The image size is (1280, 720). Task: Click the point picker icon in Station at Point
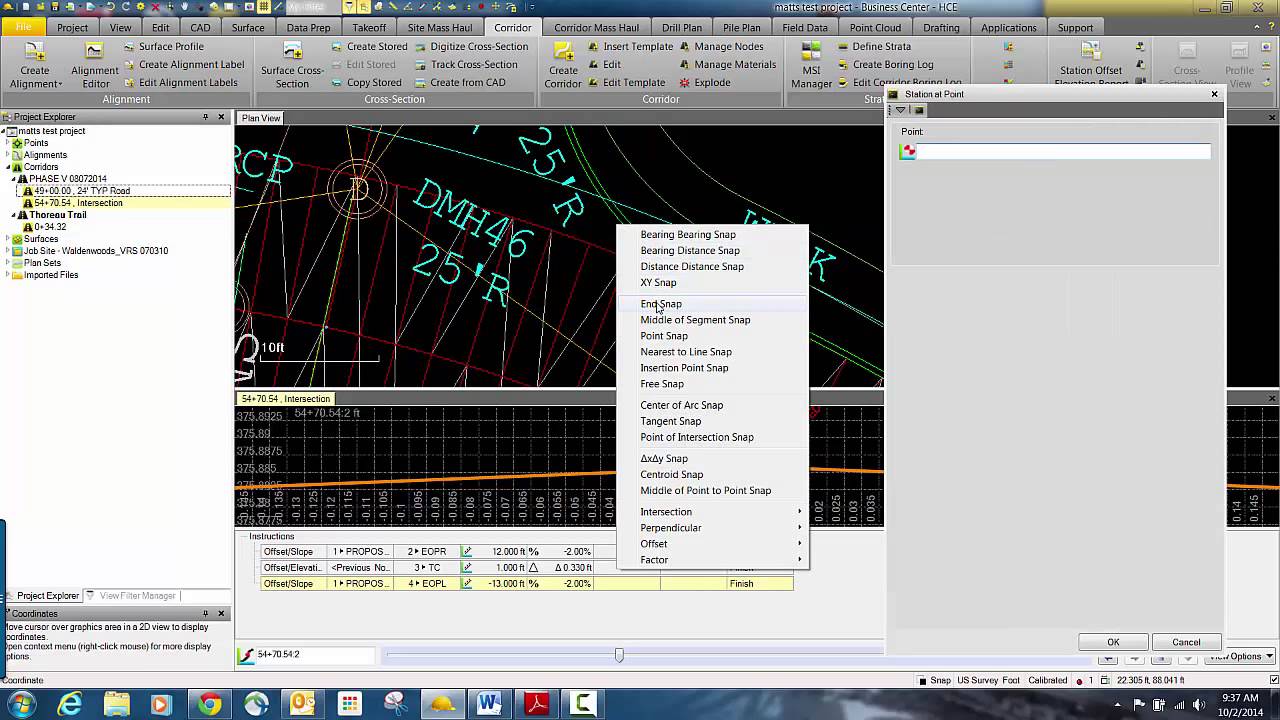[x=908, y=152]
